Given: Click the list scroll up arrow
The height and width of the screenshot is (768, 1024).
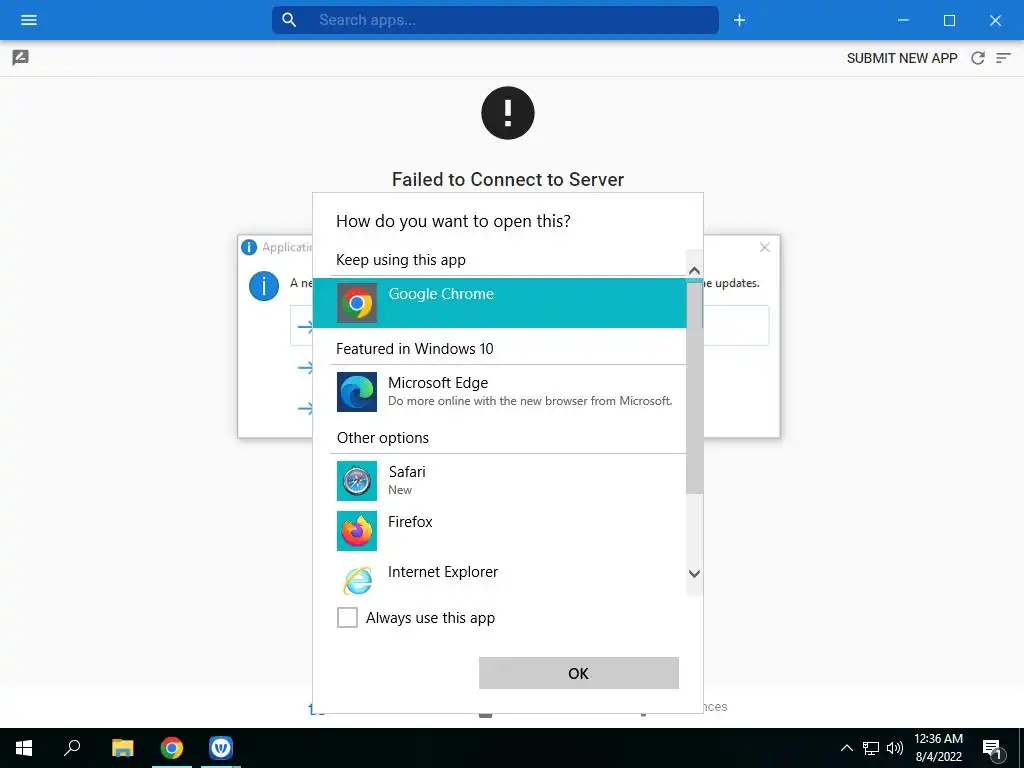Looking at the screenshot, I should (694, 270).
